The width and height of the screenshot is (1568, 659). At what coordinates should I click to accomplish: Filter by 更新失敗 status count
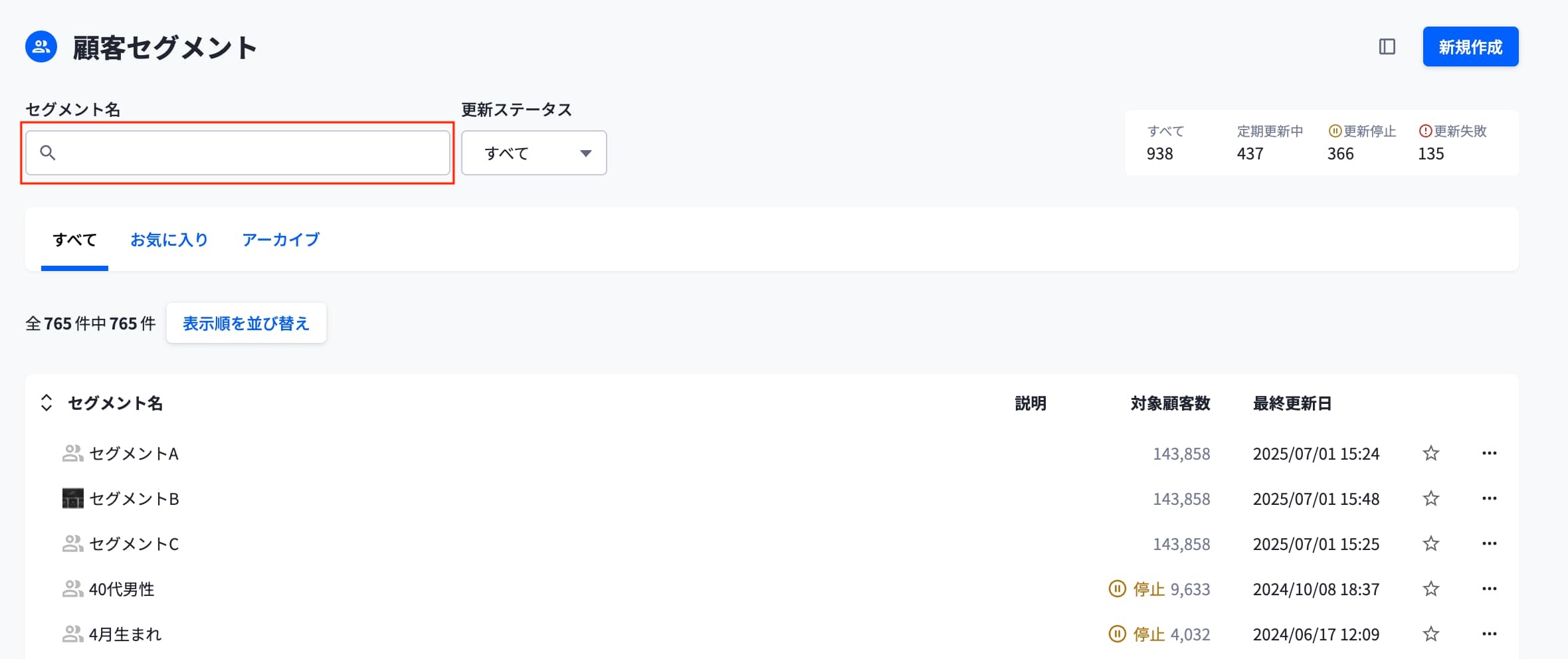click(x=1452, y=142)
